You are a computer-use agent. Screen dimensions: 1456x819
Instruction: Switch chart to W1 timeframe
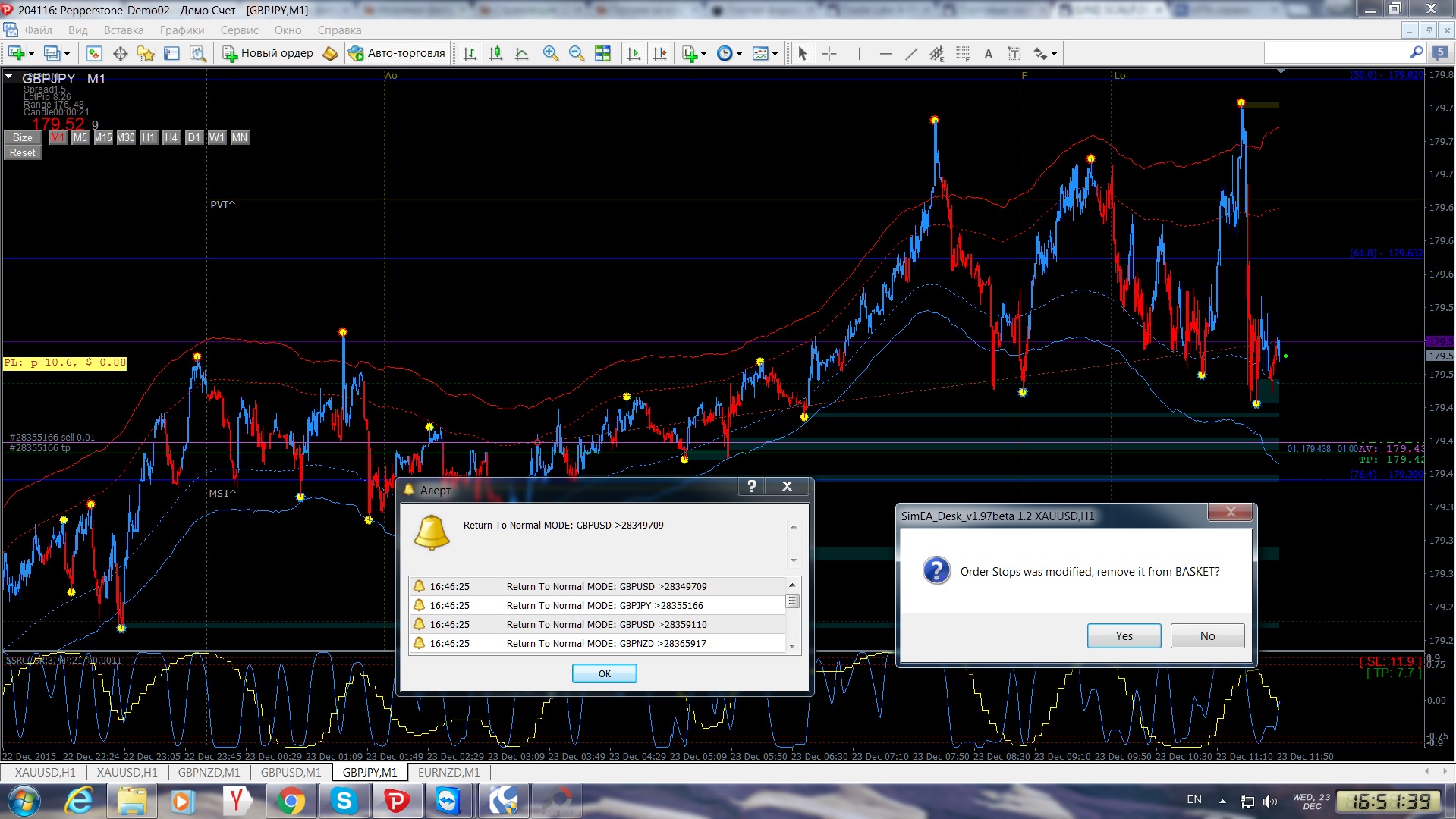(x=217, y=137)
